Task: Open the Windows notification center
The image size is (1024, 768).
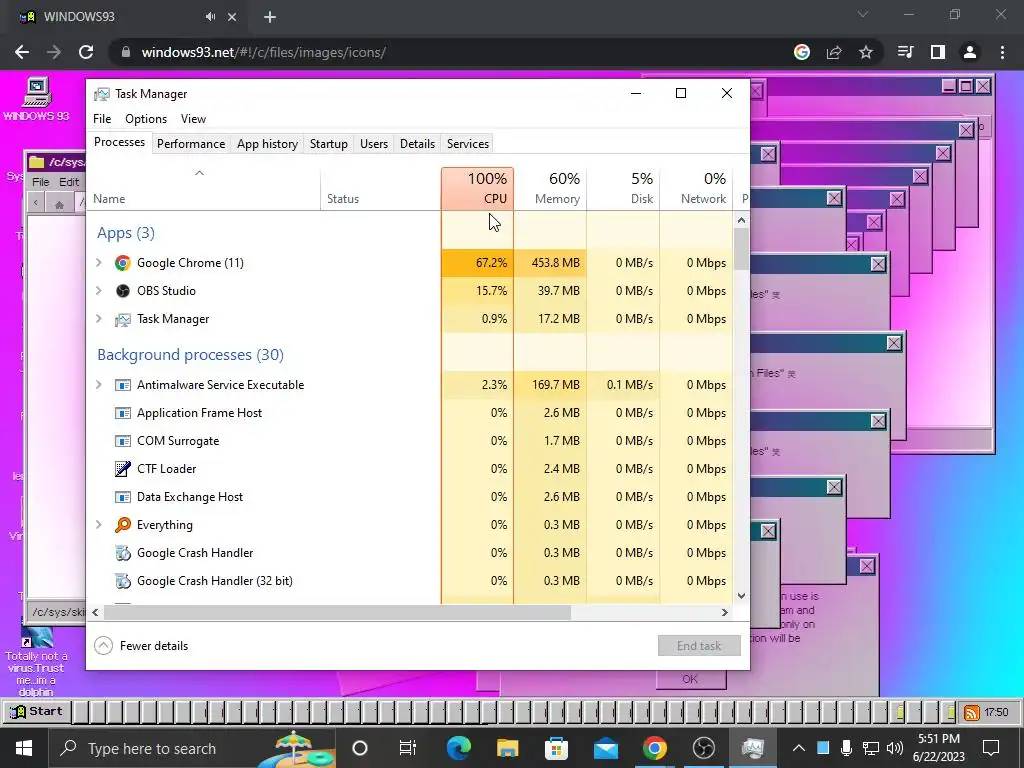Action: pyautogui.click(x=991, y=748)
